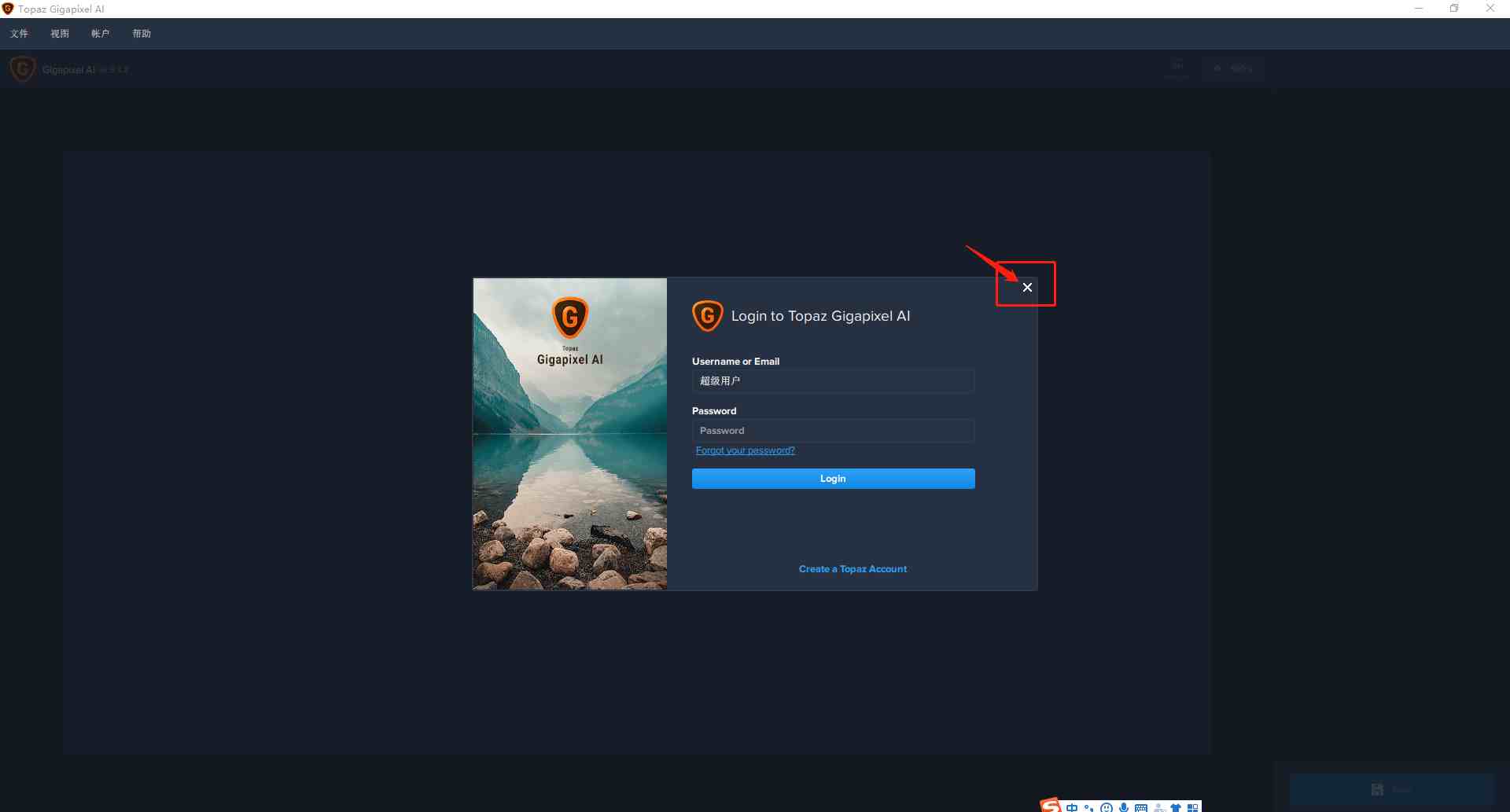The height and width of the screenshot is (812, 1510).
Task: Open the Forgot your password link
Action: 745,450
